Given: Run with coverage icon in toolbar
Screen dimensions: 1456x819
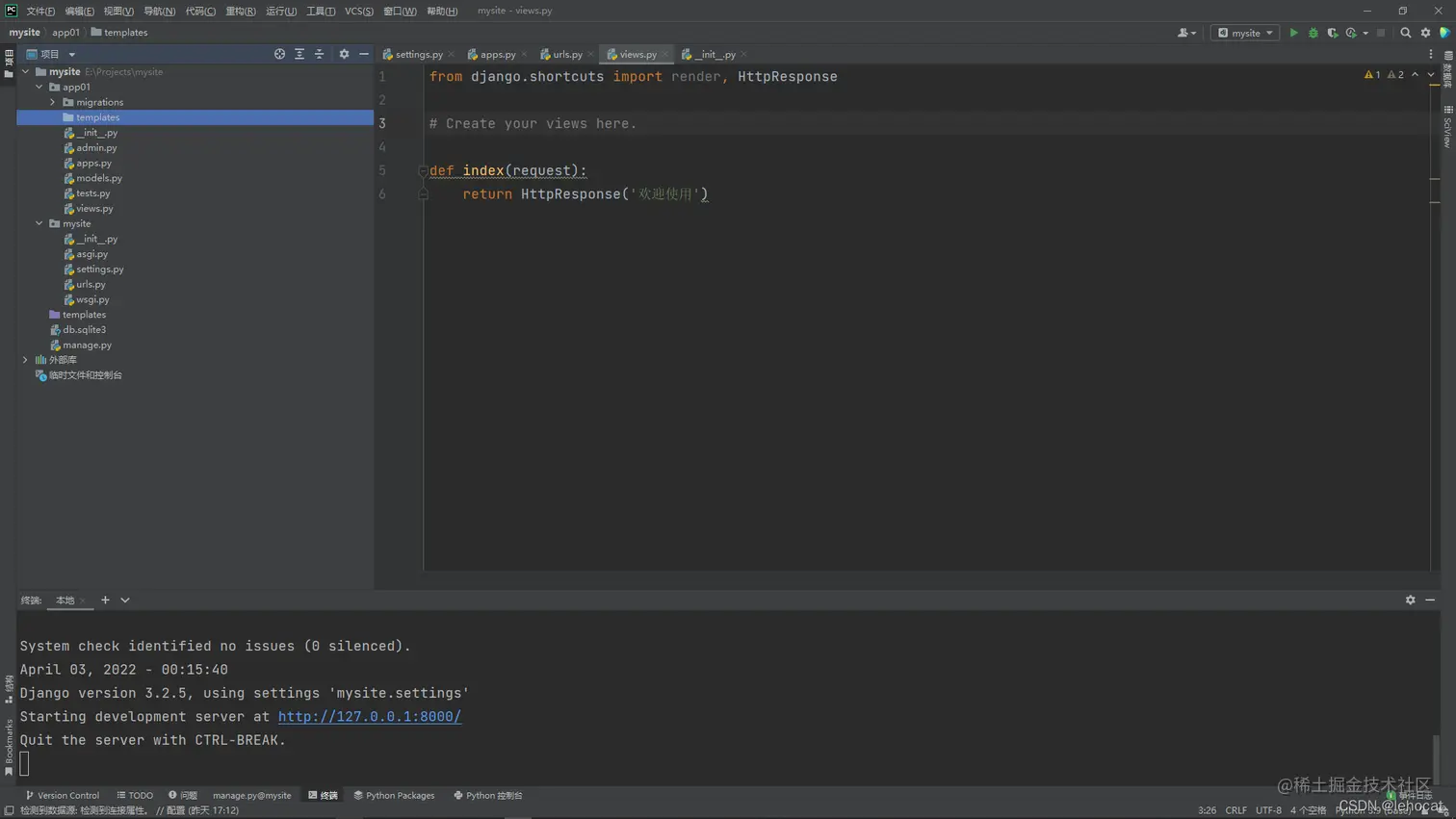Looking at the screenshot, I should (x=1333, y=33).
